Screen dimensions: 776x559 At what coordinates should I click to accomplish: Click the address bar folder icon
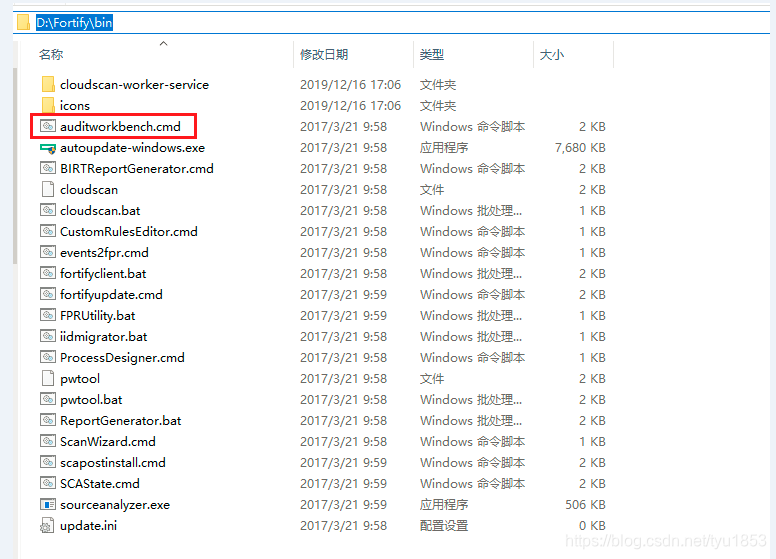[23, 22]
